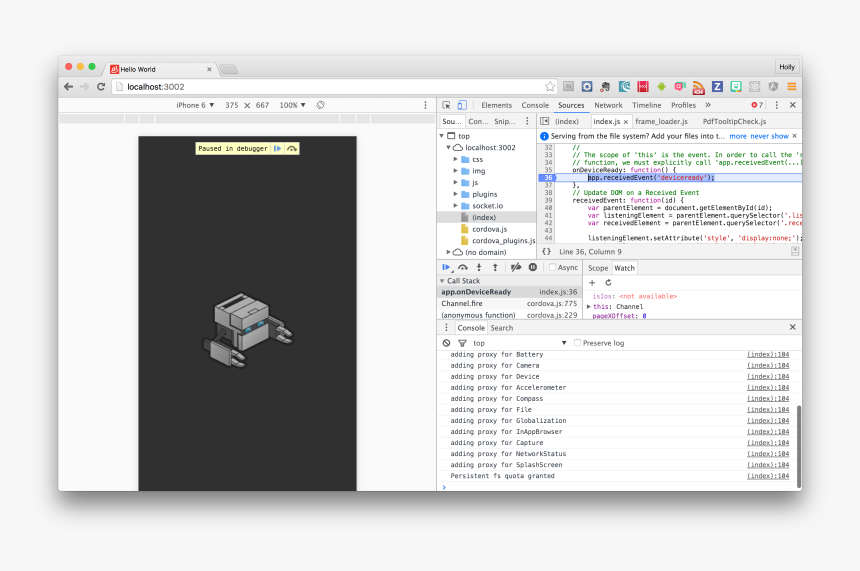Image resolution: width=860 pixels, height=571 pixels.
Task: Expand the 'this: Channel' watch entry
Action: (589, 307)
